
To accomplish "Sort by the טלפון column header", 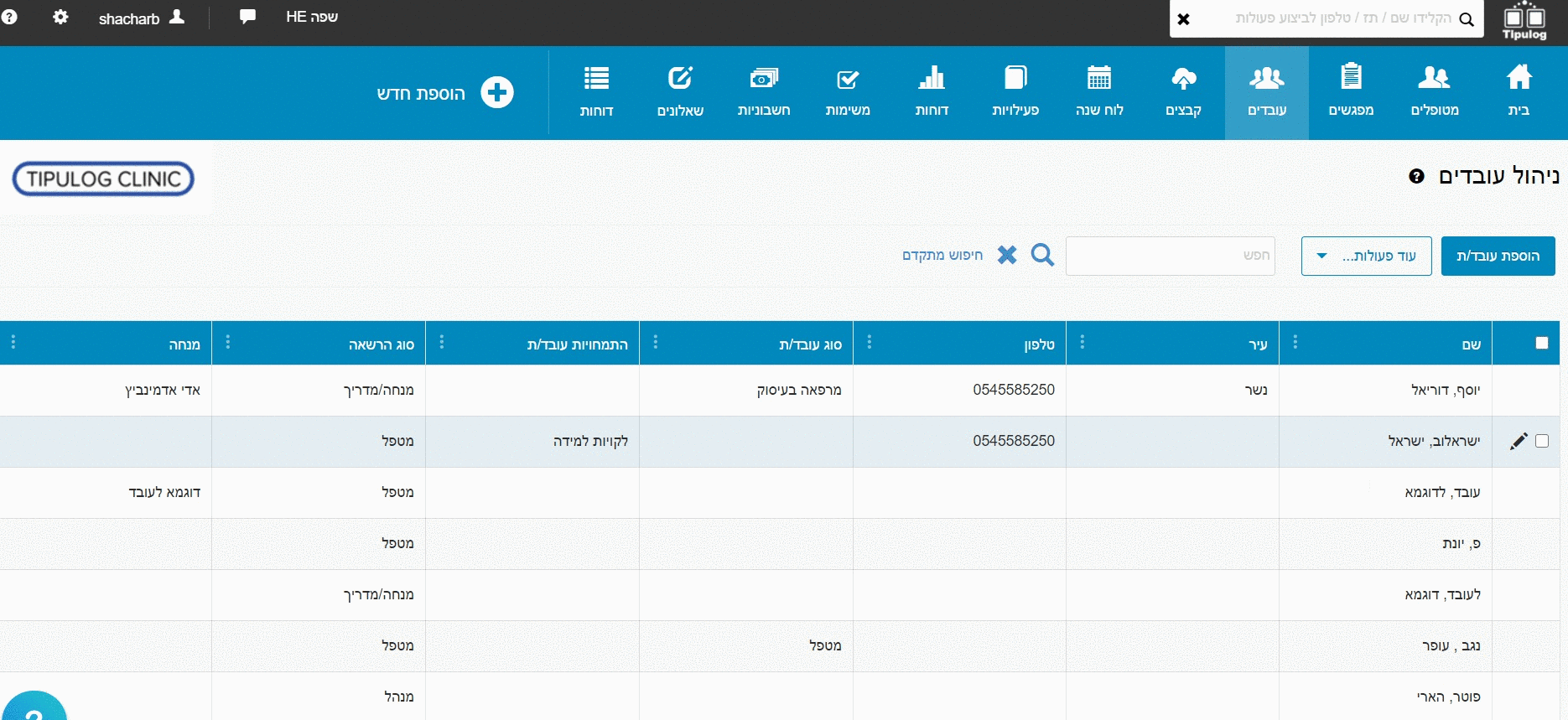I will click(1039, 344).
